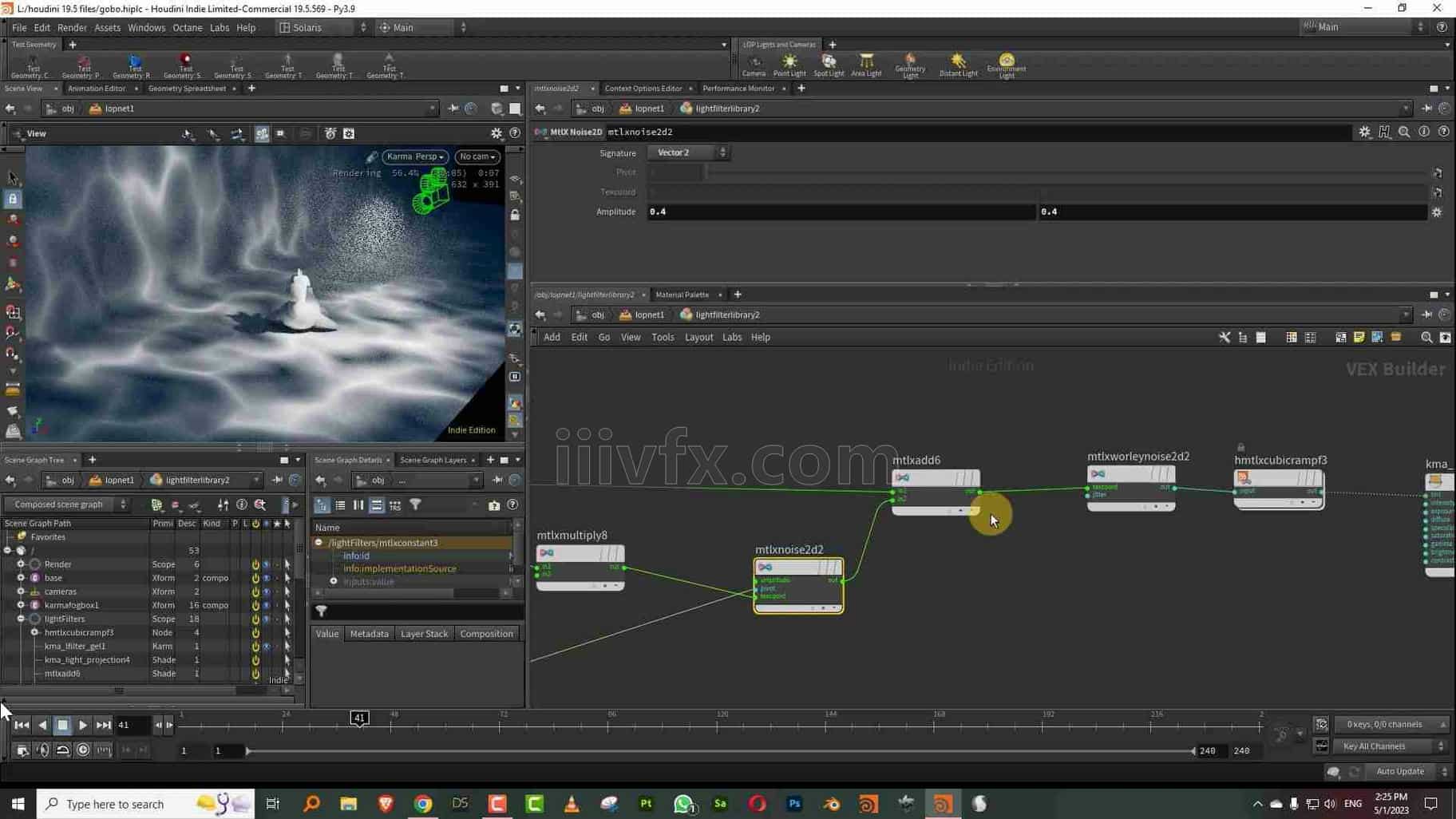This screenshot has height=819, width=1456.
Task: Expand the cameras prim
Action: 21,591
